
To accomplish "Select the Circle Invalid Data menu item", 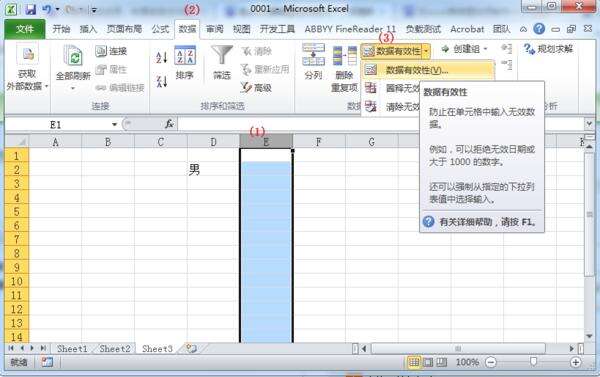I will pos(391,88).
